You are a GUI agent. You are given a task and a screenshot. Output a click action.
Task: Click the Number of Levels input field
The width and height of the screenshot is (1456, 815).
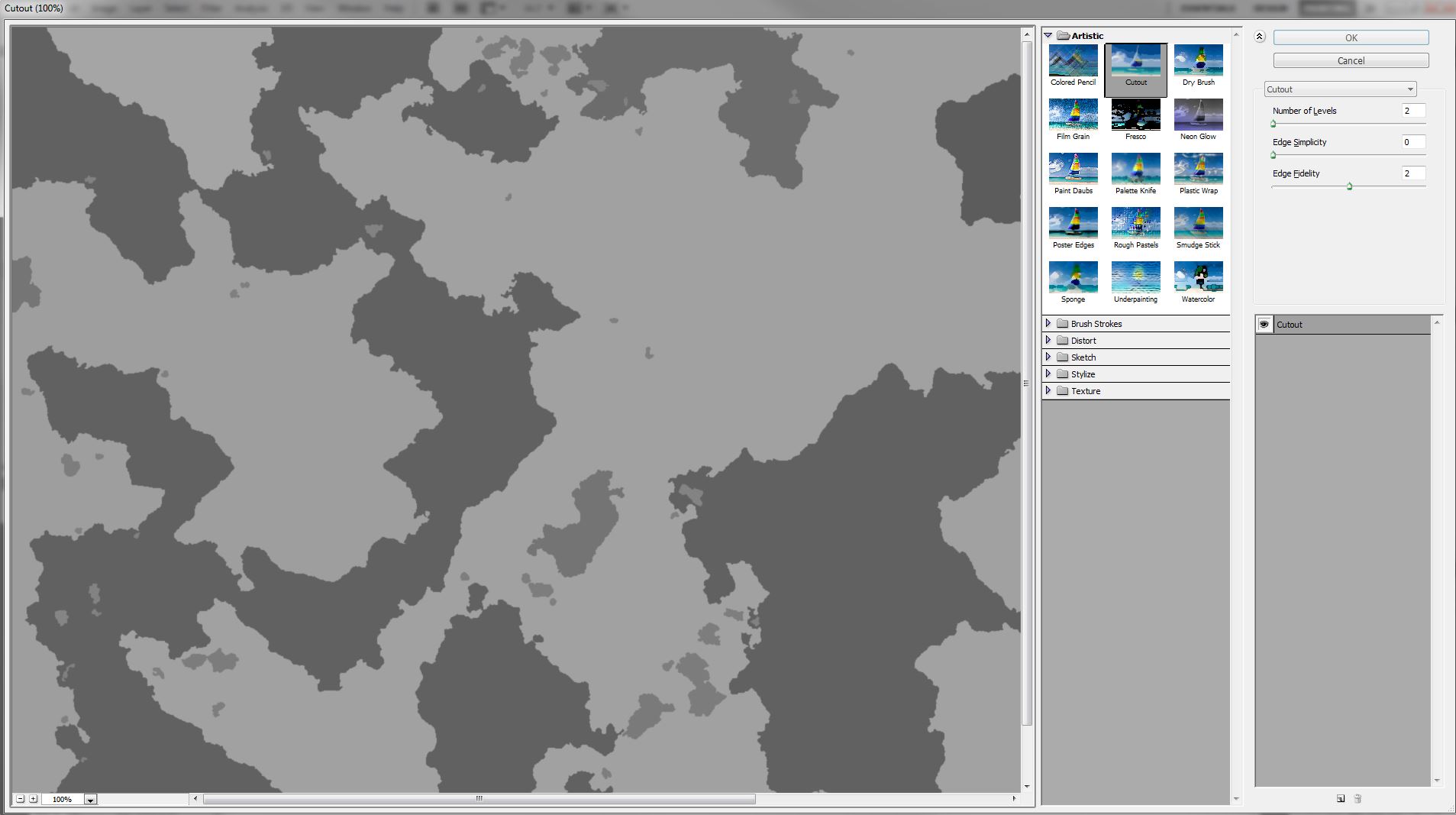1412,111
